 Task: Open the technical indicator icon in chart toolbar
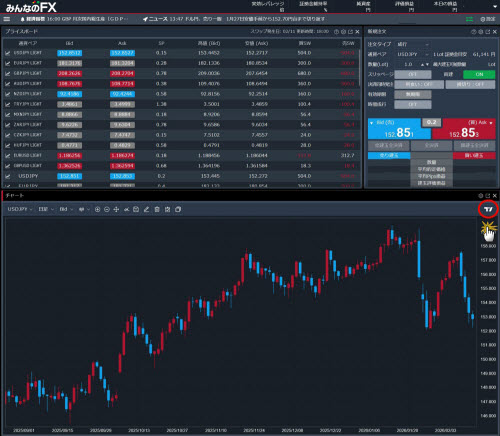tap(126, 209)
